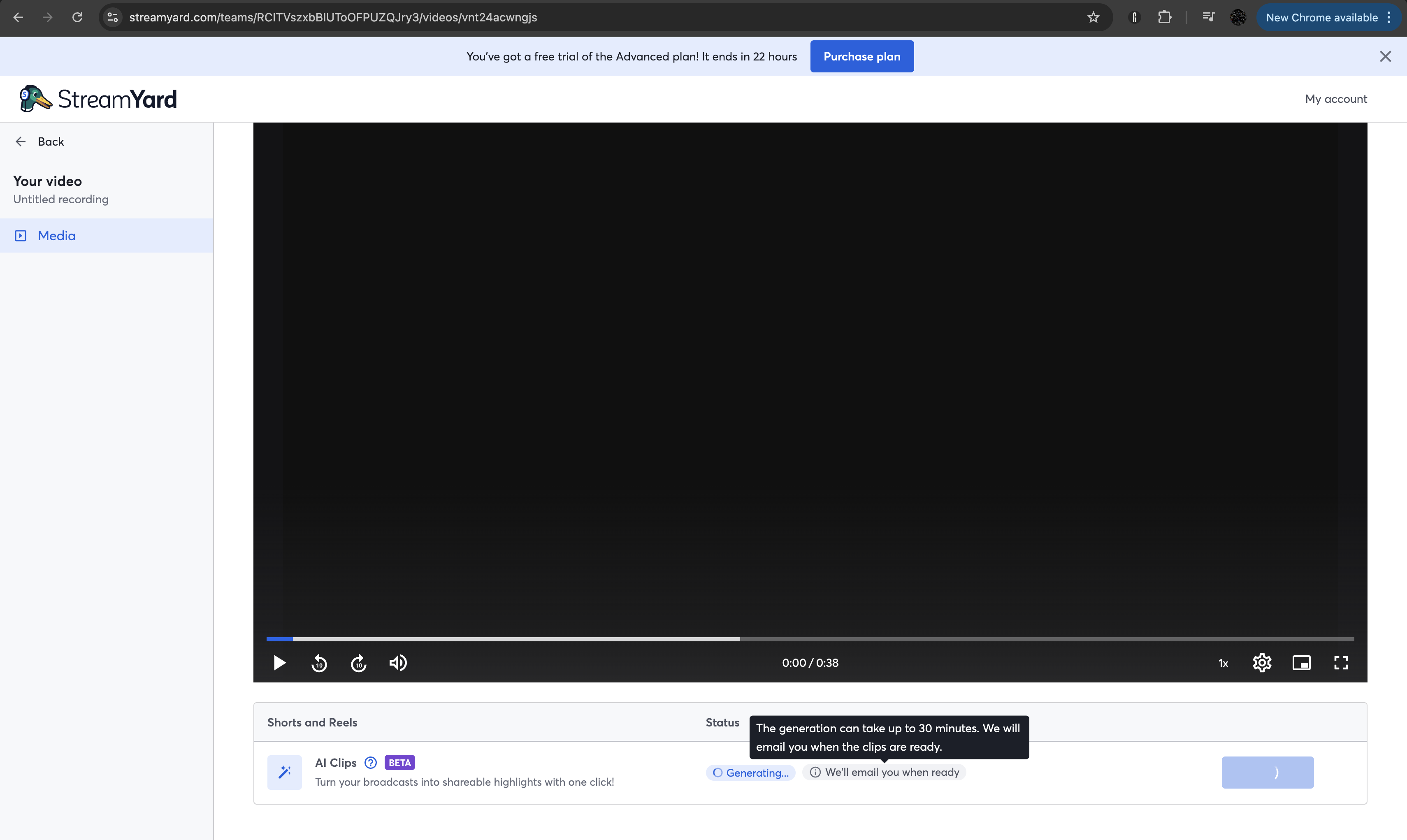Open Chrome profile avatar

(x=1238, y=18)
